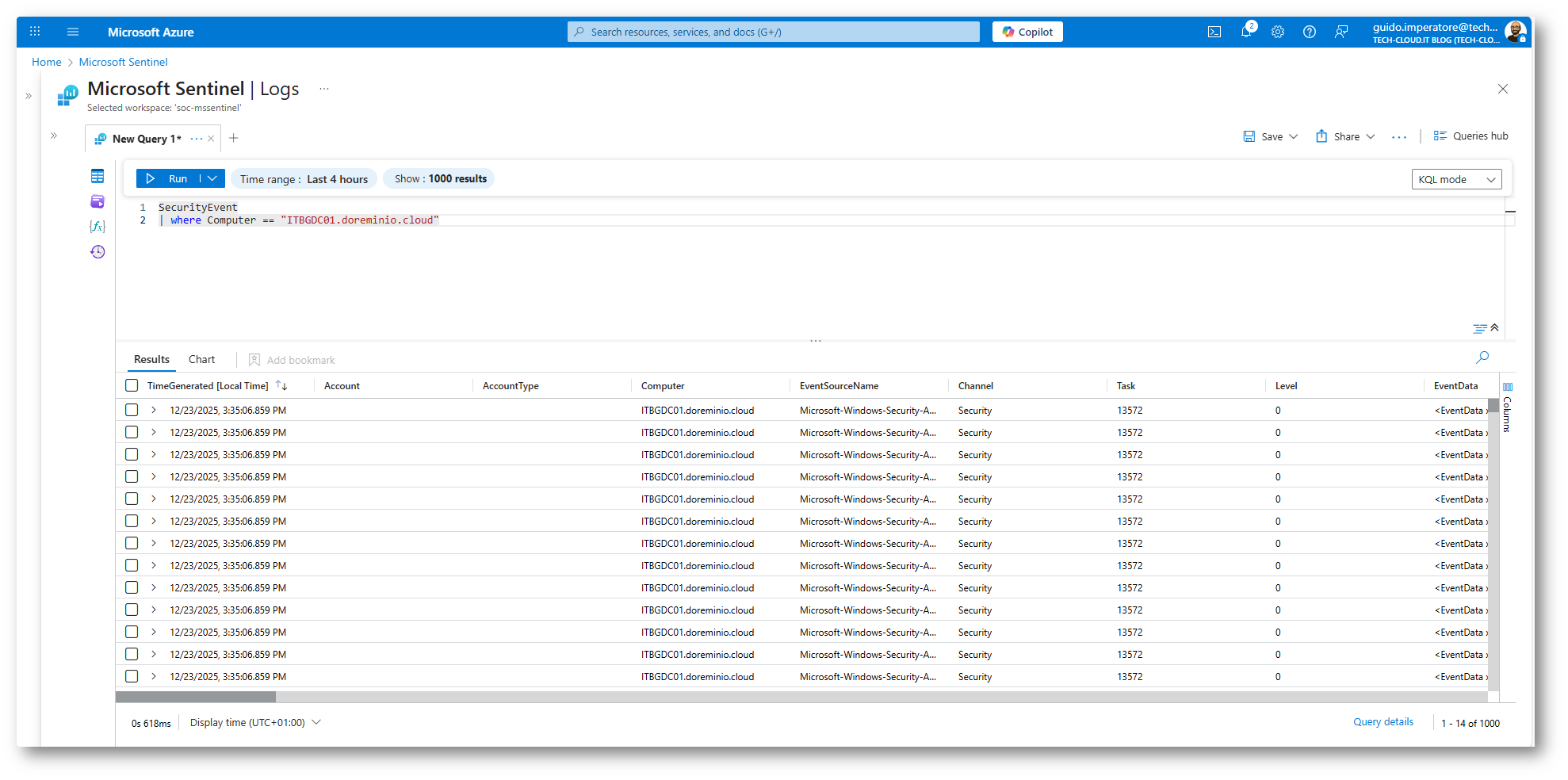This screenshot has width=1568, height=780.
Task: Open the Tables icon in left sidebar
Action: 98,177
